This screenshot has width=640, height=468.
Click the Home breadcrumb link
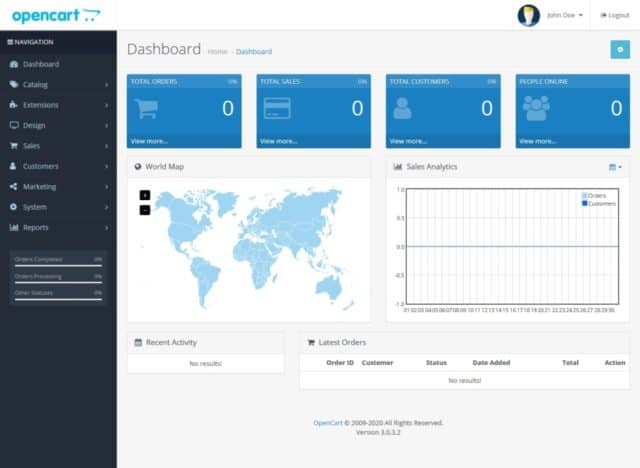point(217,51)
